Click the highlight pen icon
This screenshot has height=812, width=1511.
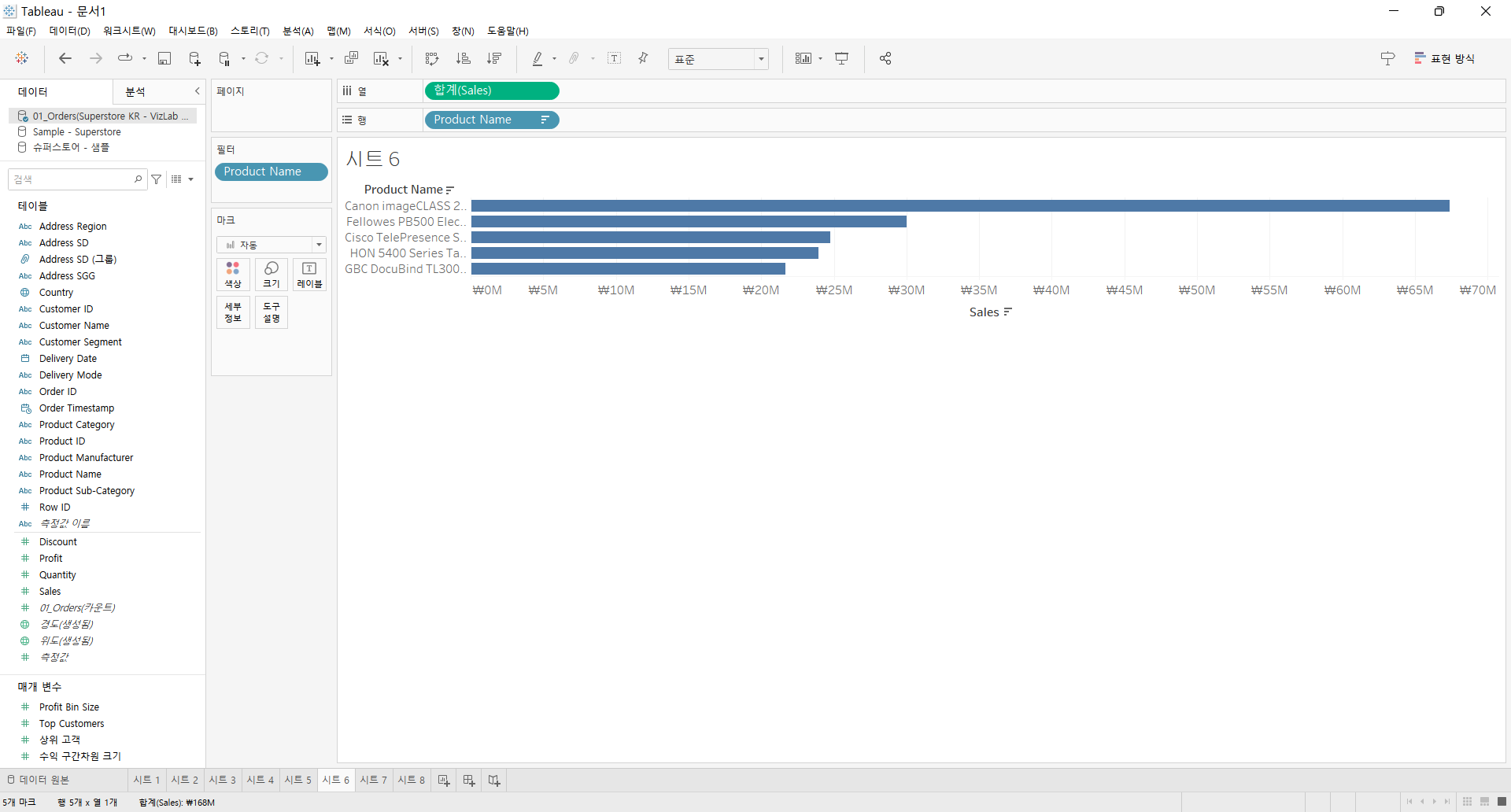(538, 58)
